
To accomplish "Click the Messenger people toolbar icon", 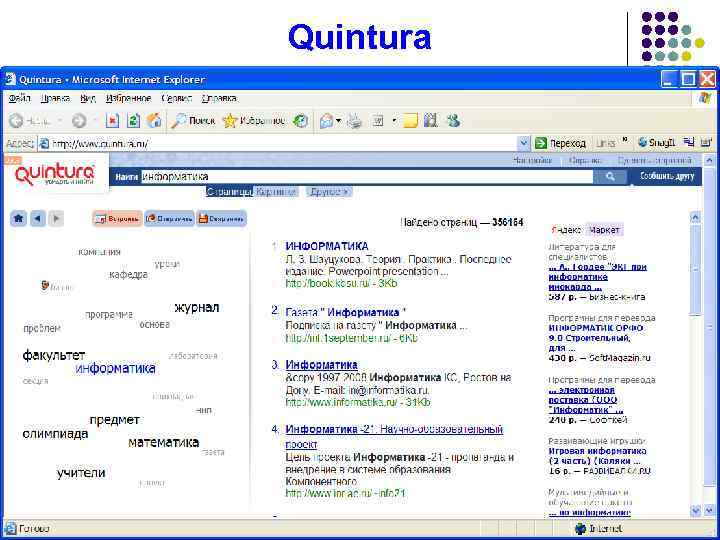I will [453, 121].
